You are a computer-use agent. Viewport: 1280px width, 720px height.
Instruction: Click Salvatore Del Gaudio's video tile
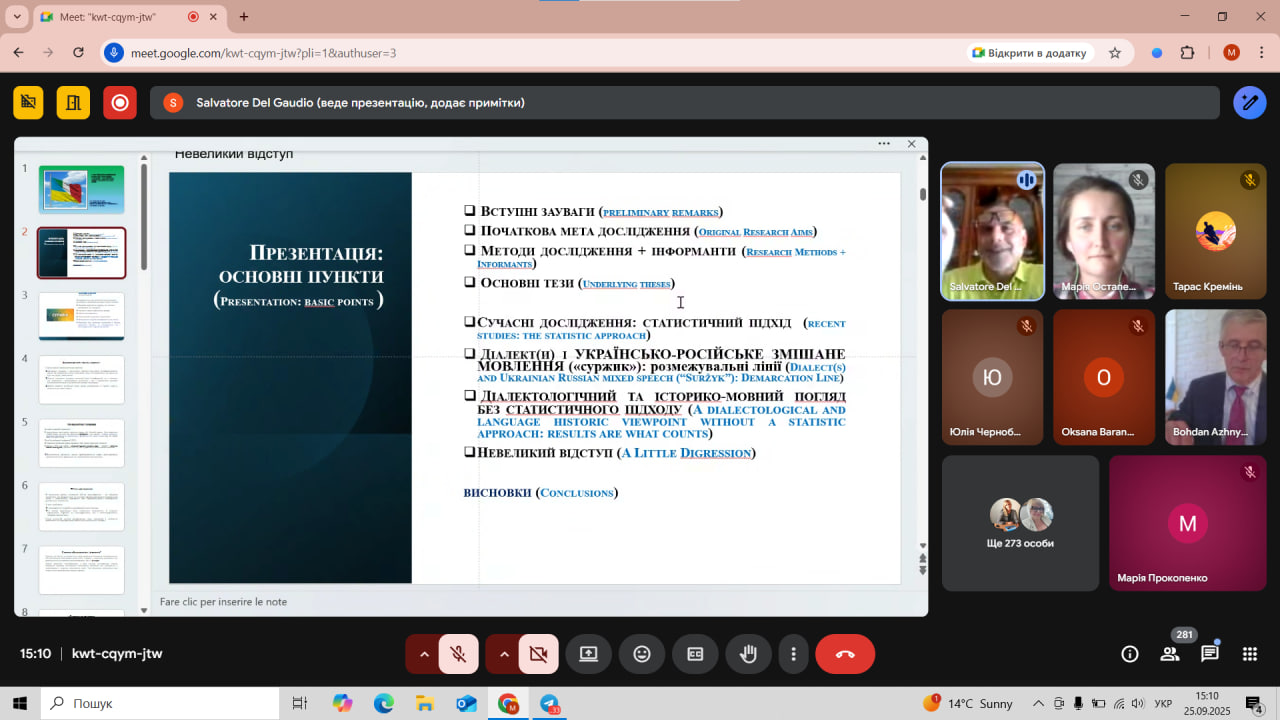pyautogui.click(x=993, y=232)
